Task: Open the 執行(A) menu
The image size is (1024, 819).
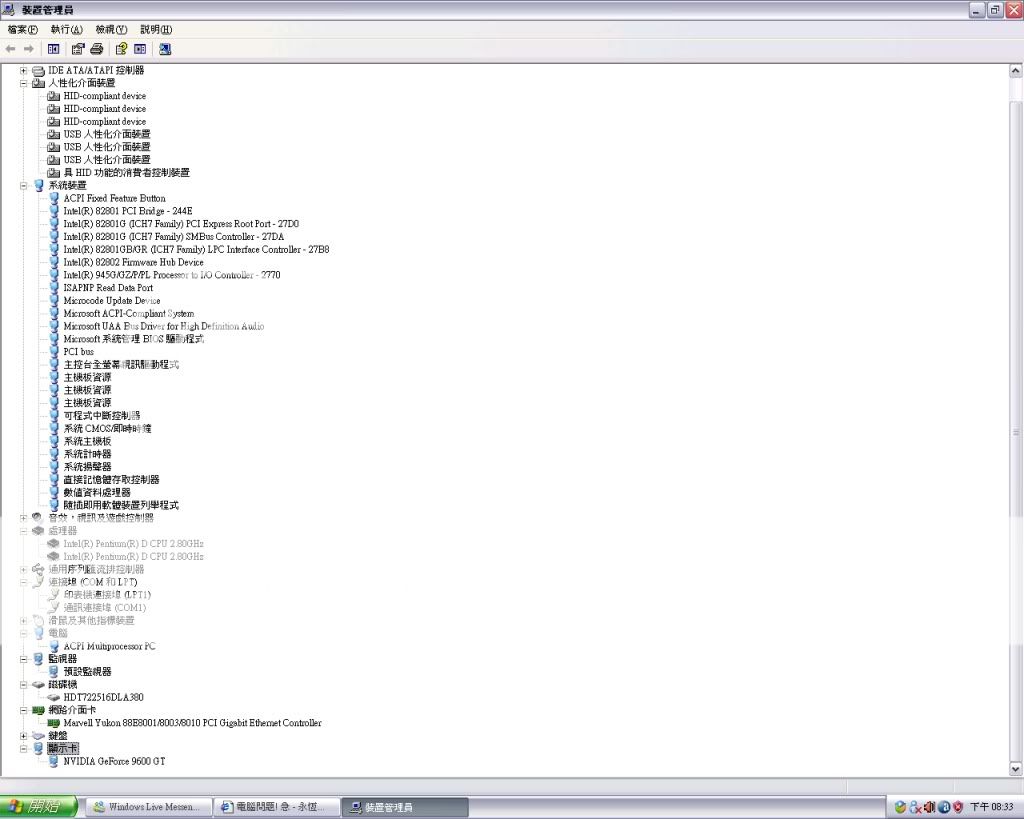Action: point(67,29)
